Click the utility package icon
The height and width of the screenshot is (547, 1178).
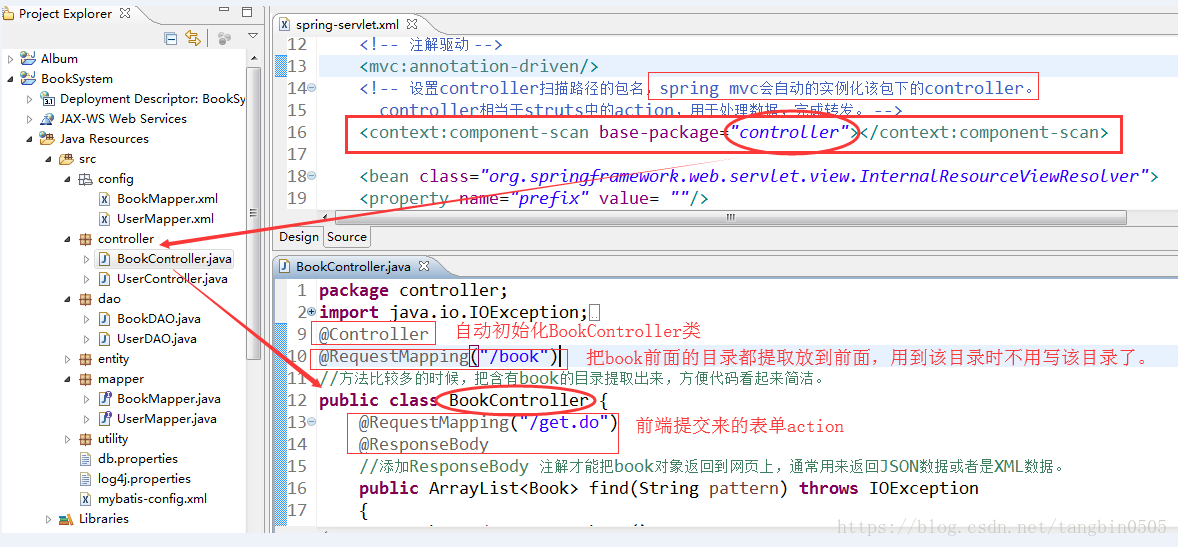click(85, 439)
